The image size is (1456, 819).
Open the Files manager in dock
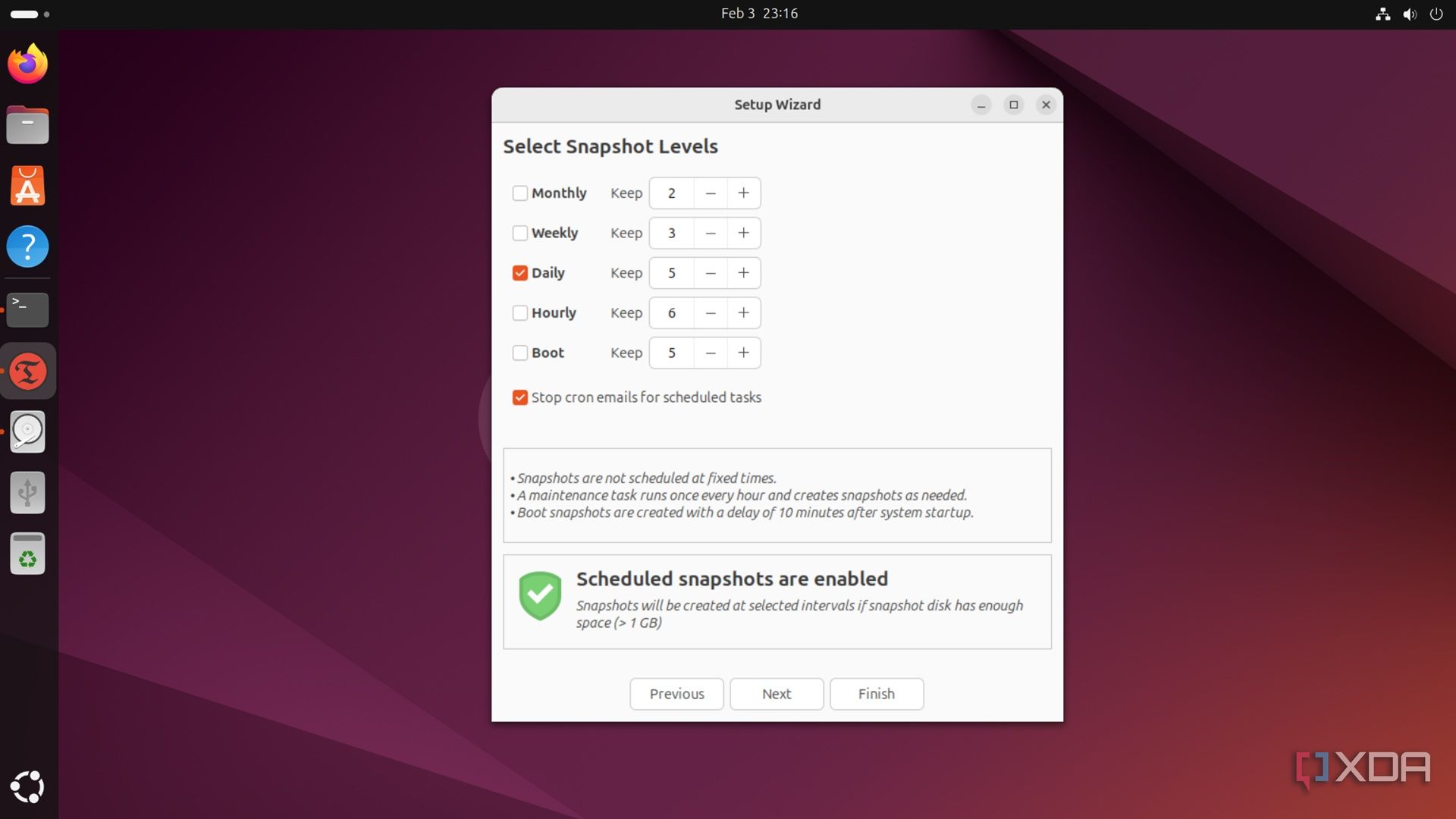coord(28,125)
